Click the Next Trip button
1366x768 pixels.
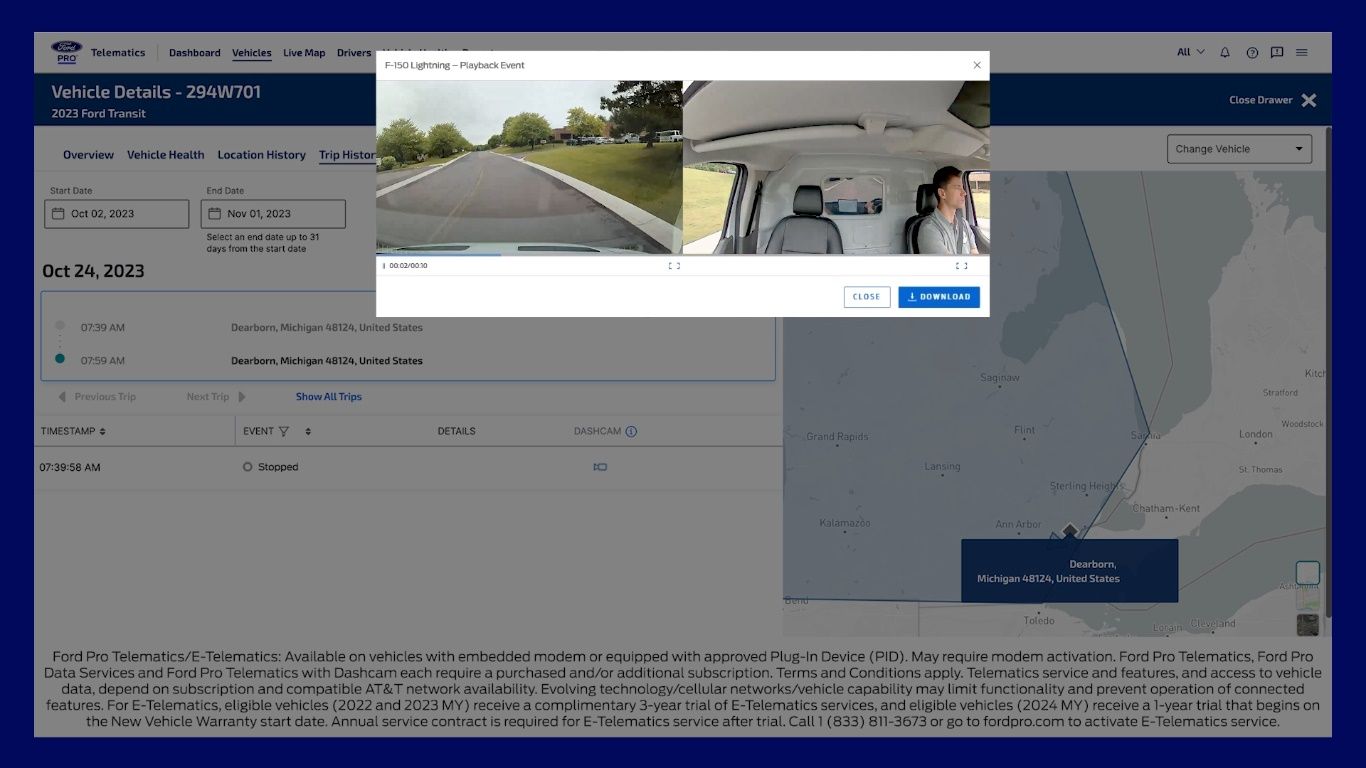[216, 397]
